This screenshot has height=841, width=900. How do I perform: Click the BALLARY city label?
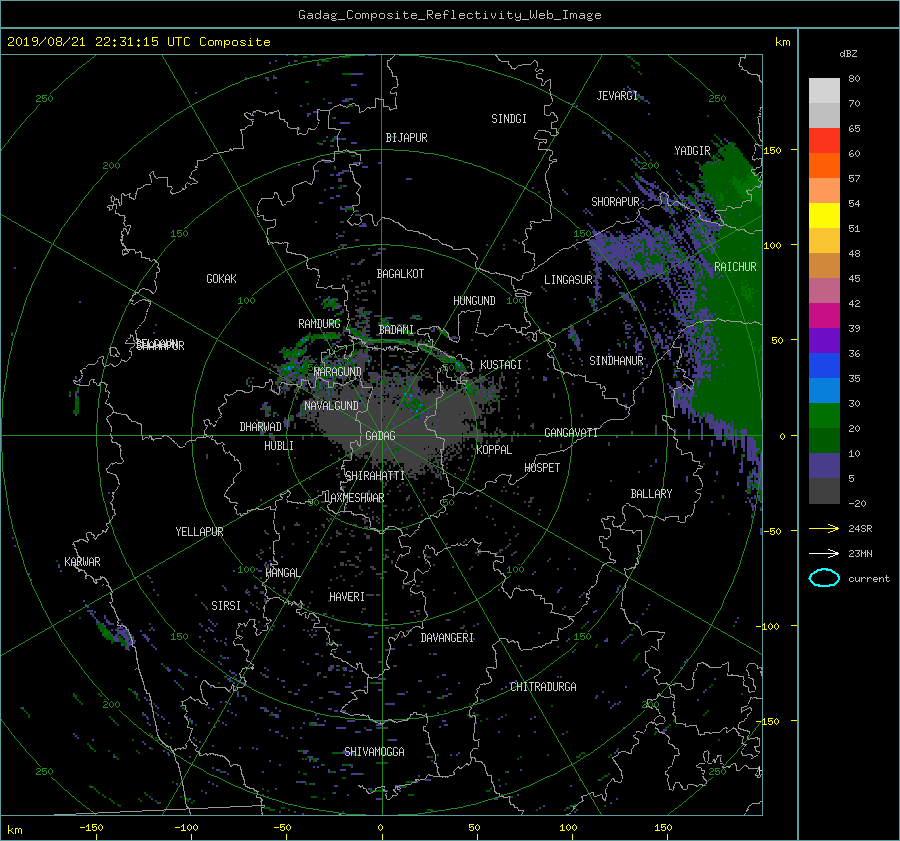point(651,494)
